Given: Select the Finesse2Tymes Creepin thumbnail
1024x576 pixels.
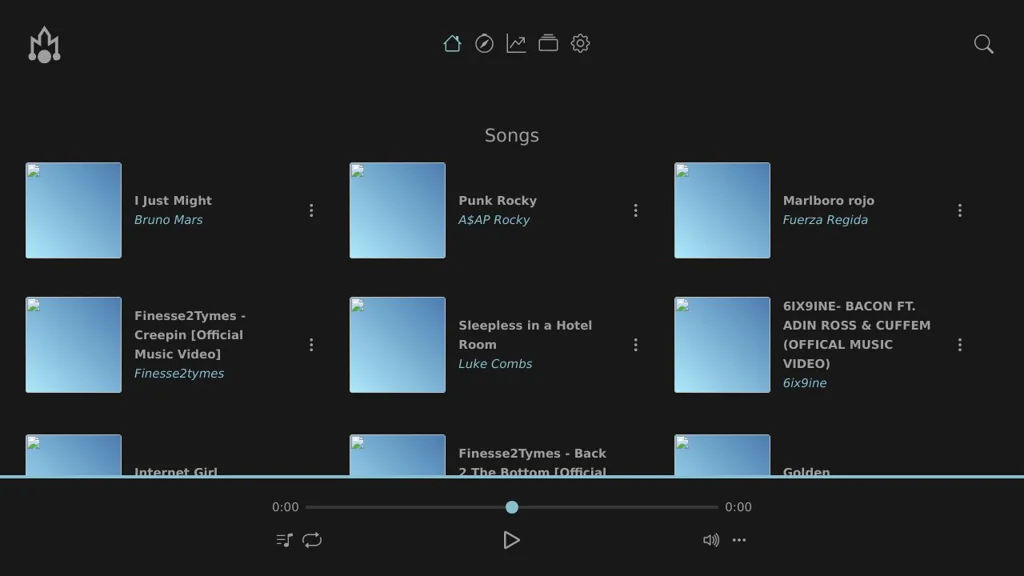Looking at the screenshot, I should (74, 345).
